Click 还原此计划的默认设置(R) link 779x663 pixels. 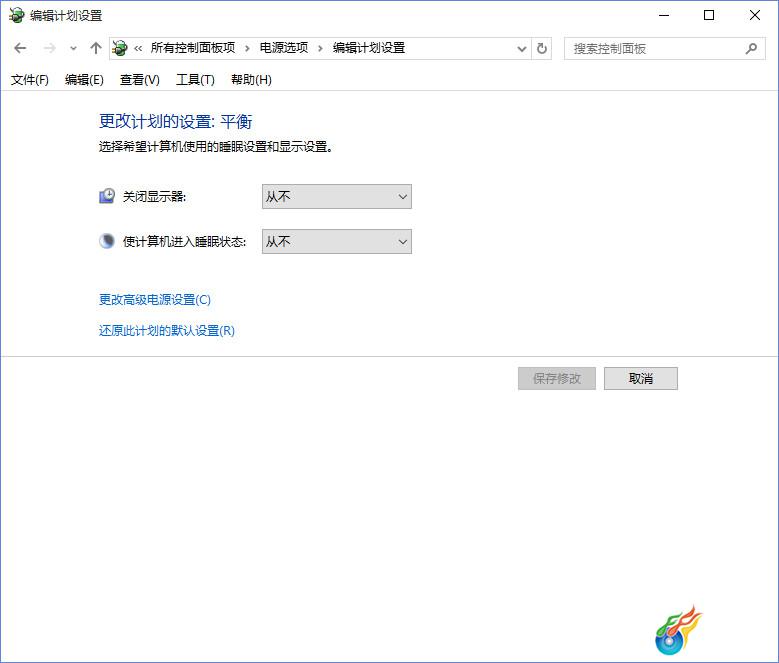167,331
